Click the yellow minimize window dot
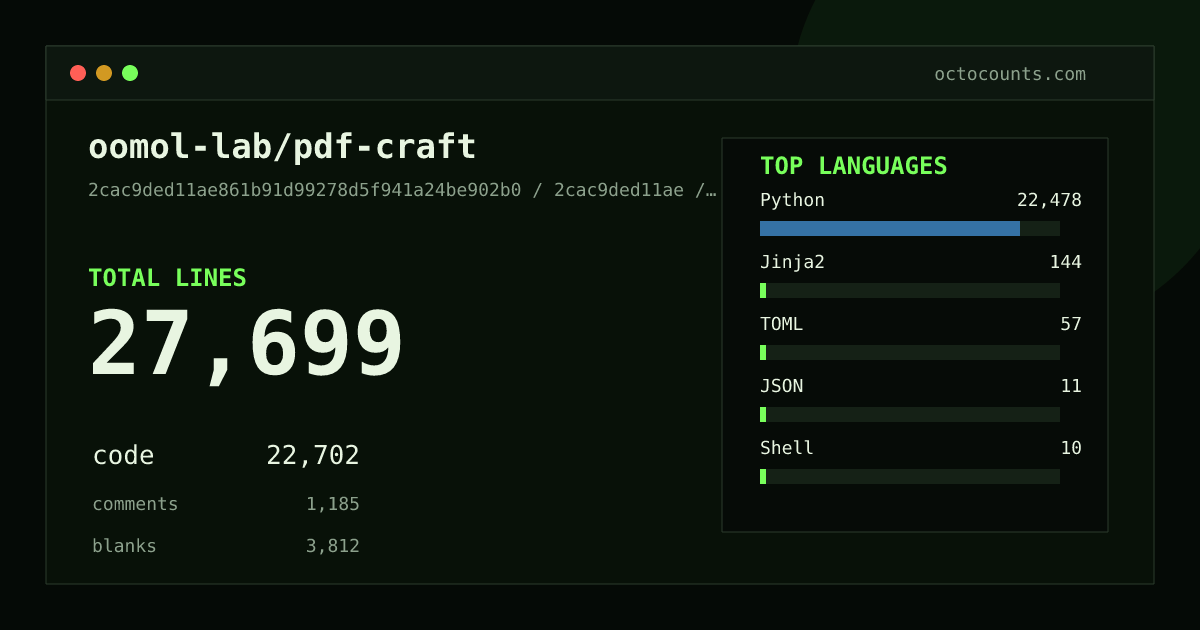 tap(104, 73)
